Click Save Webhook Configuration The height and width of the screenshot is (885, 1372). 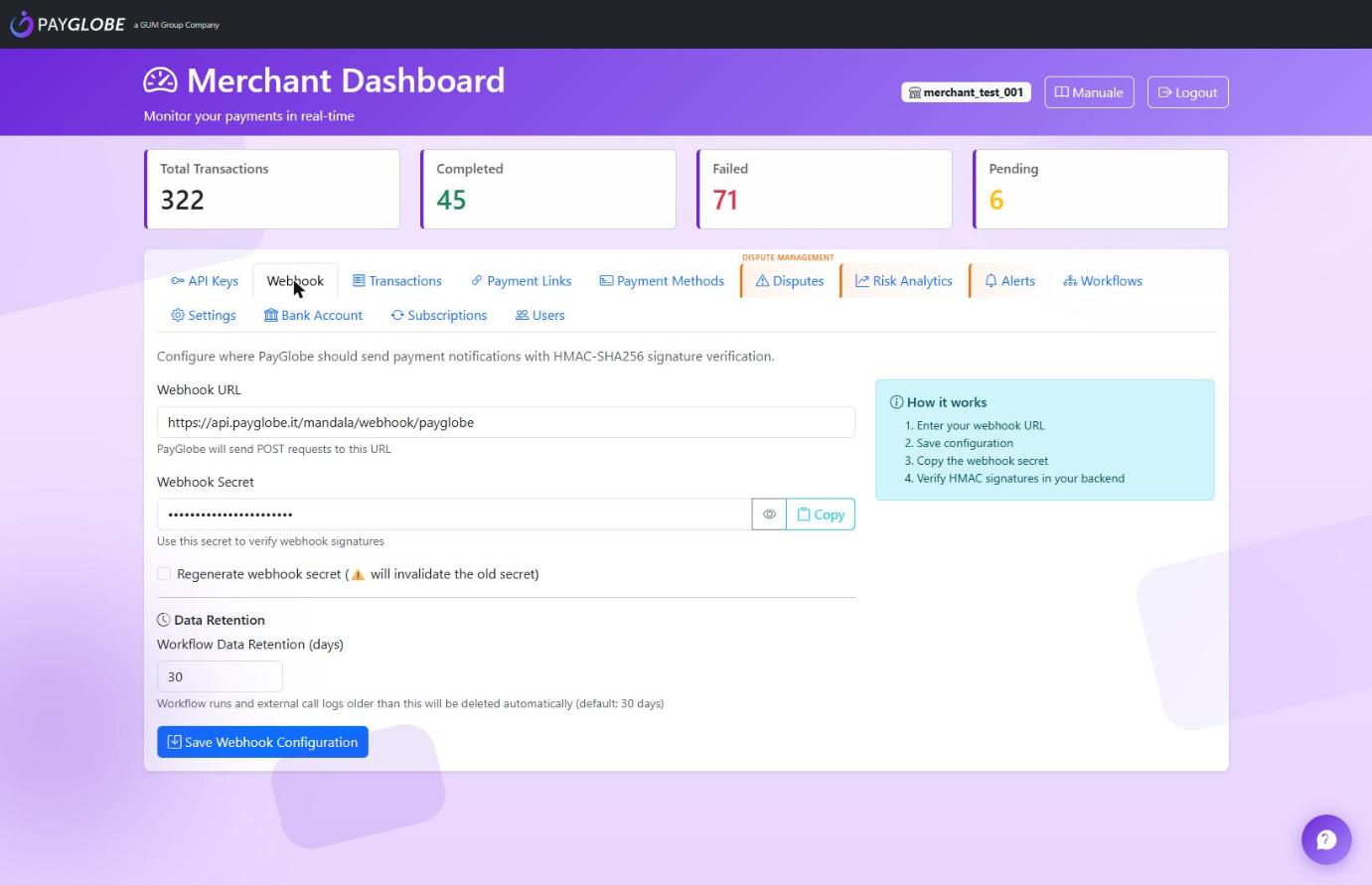click(262, 742)
